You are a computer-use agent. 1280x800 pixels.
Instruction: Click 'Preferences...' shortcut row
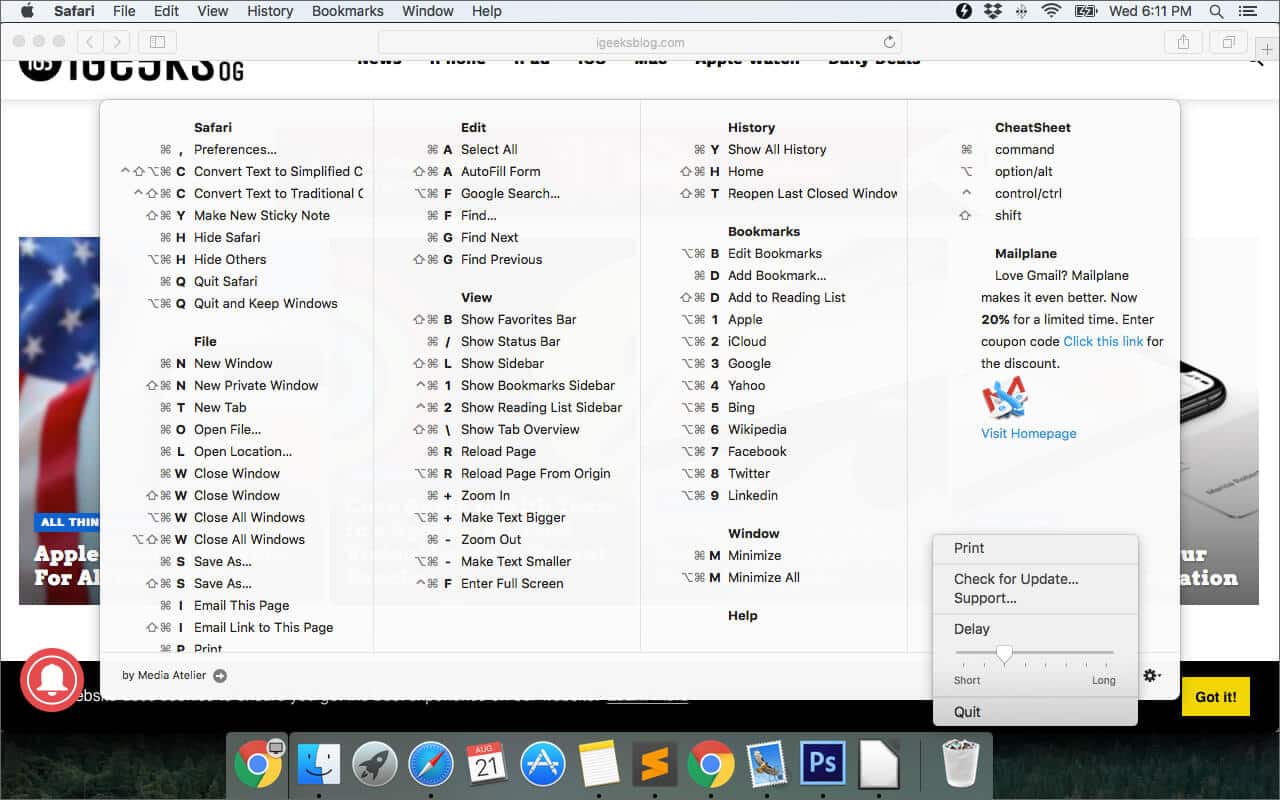[x=236, y=149]
